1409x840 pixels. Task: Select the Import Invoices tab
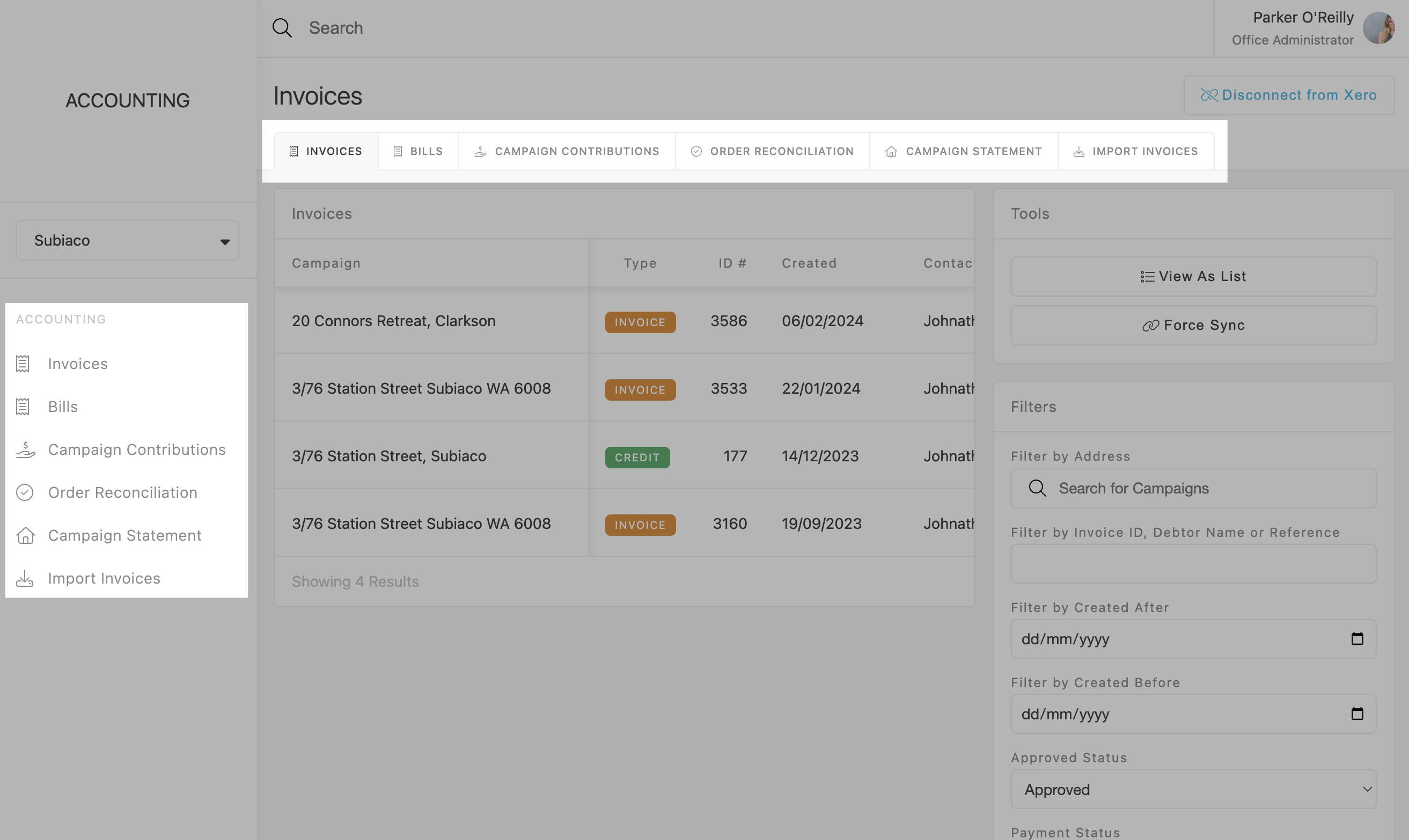pos(1135,151)
